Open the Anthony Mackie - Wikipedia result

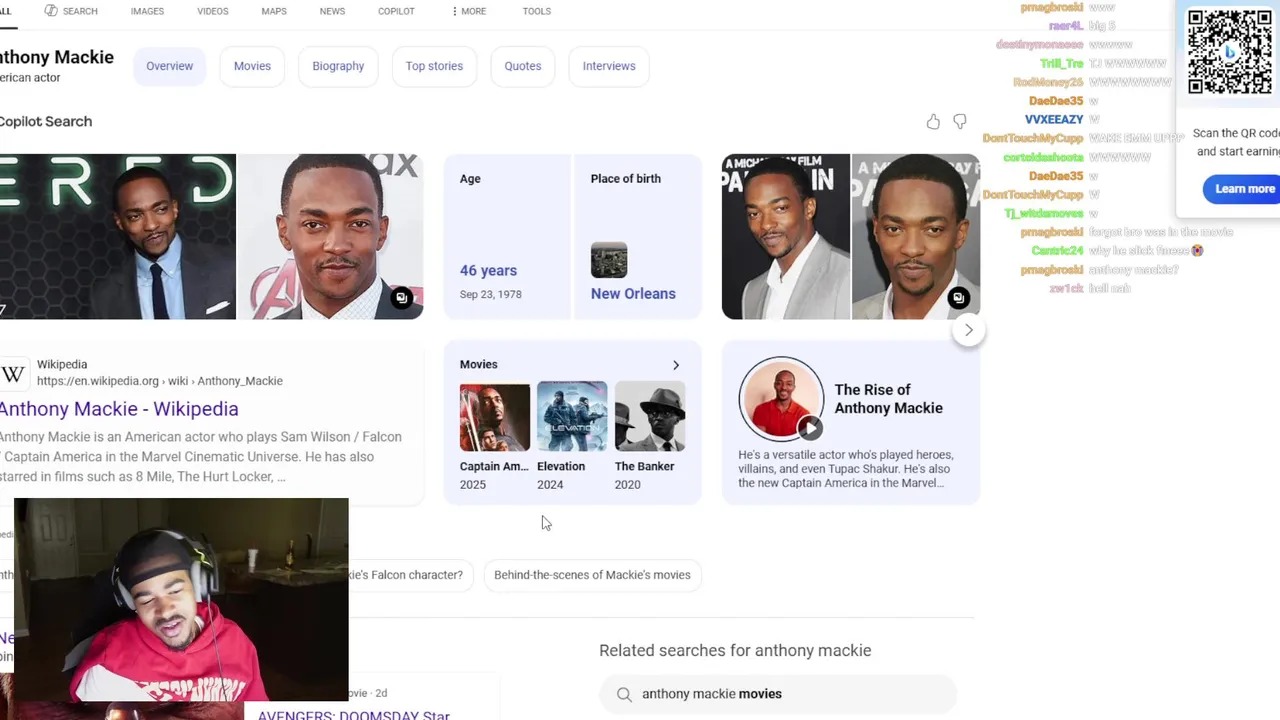119,409
